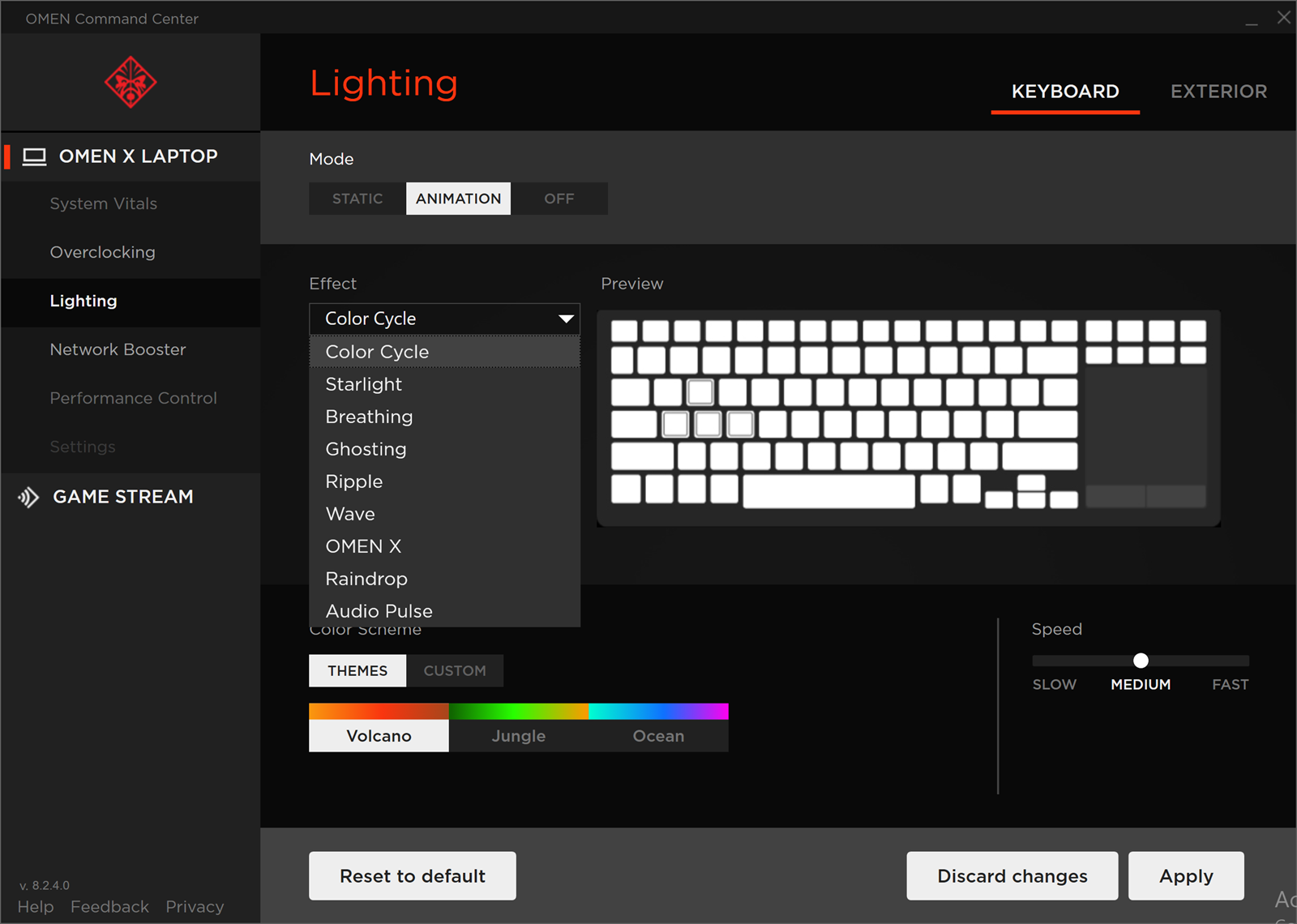The width and height of the screenshot is (1297, 924).
Task: Open the Feedback link
Action: pos(109,907)
